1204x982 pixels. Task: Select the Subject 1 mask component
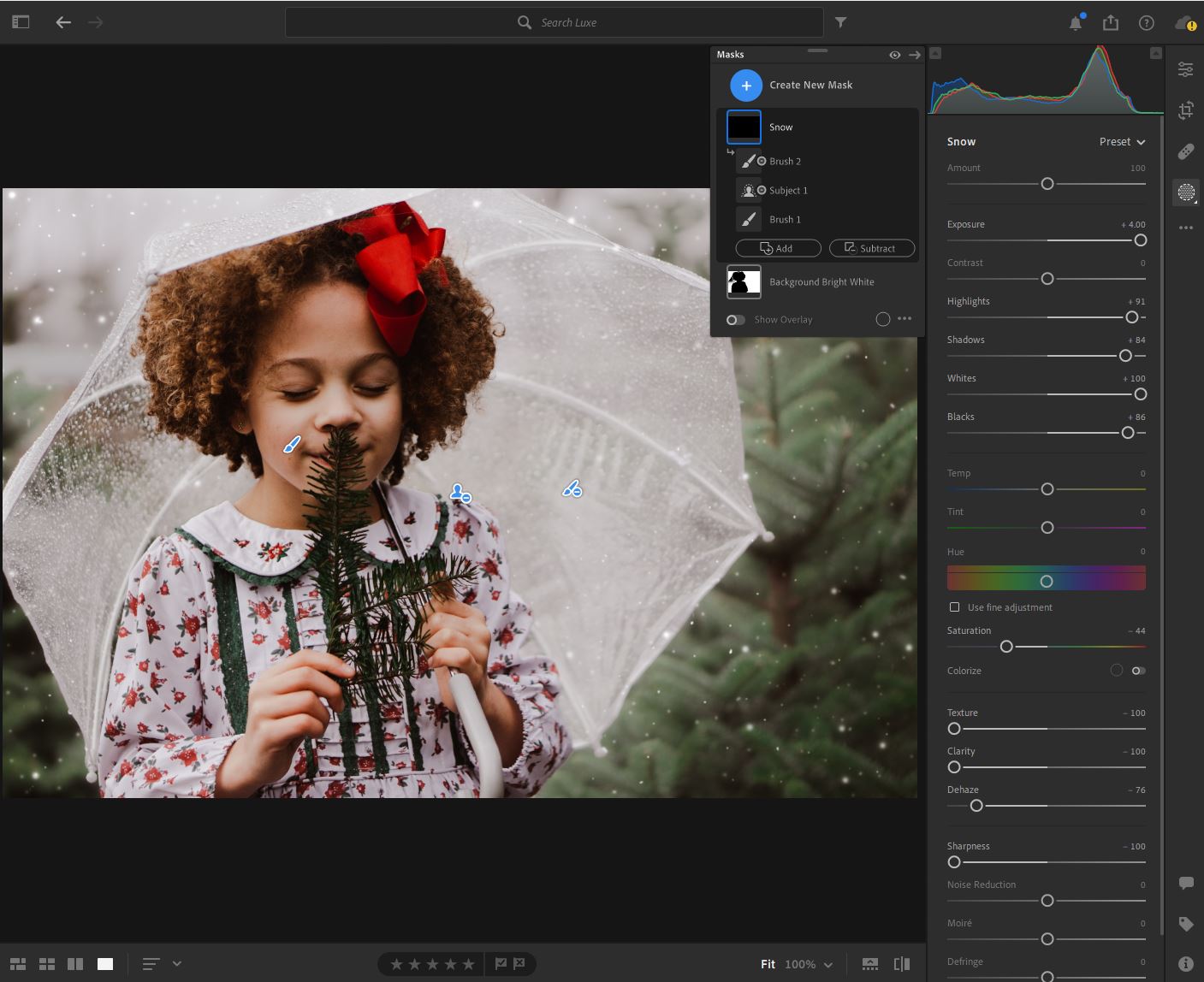[x=788, y=191]
